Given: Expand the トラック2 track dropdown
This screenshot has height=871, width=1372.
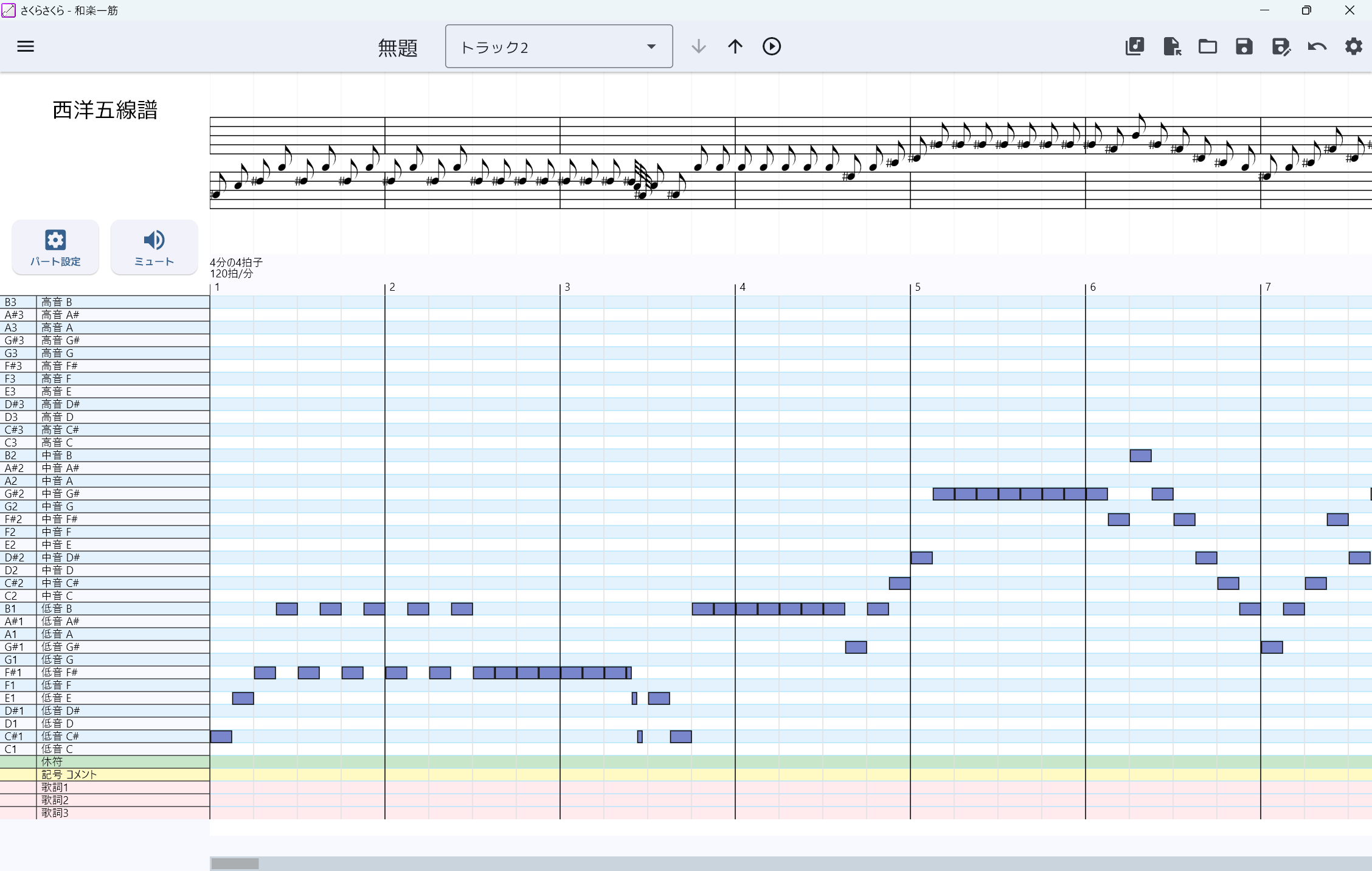Looking at the screenshot, I should point(558,46).
